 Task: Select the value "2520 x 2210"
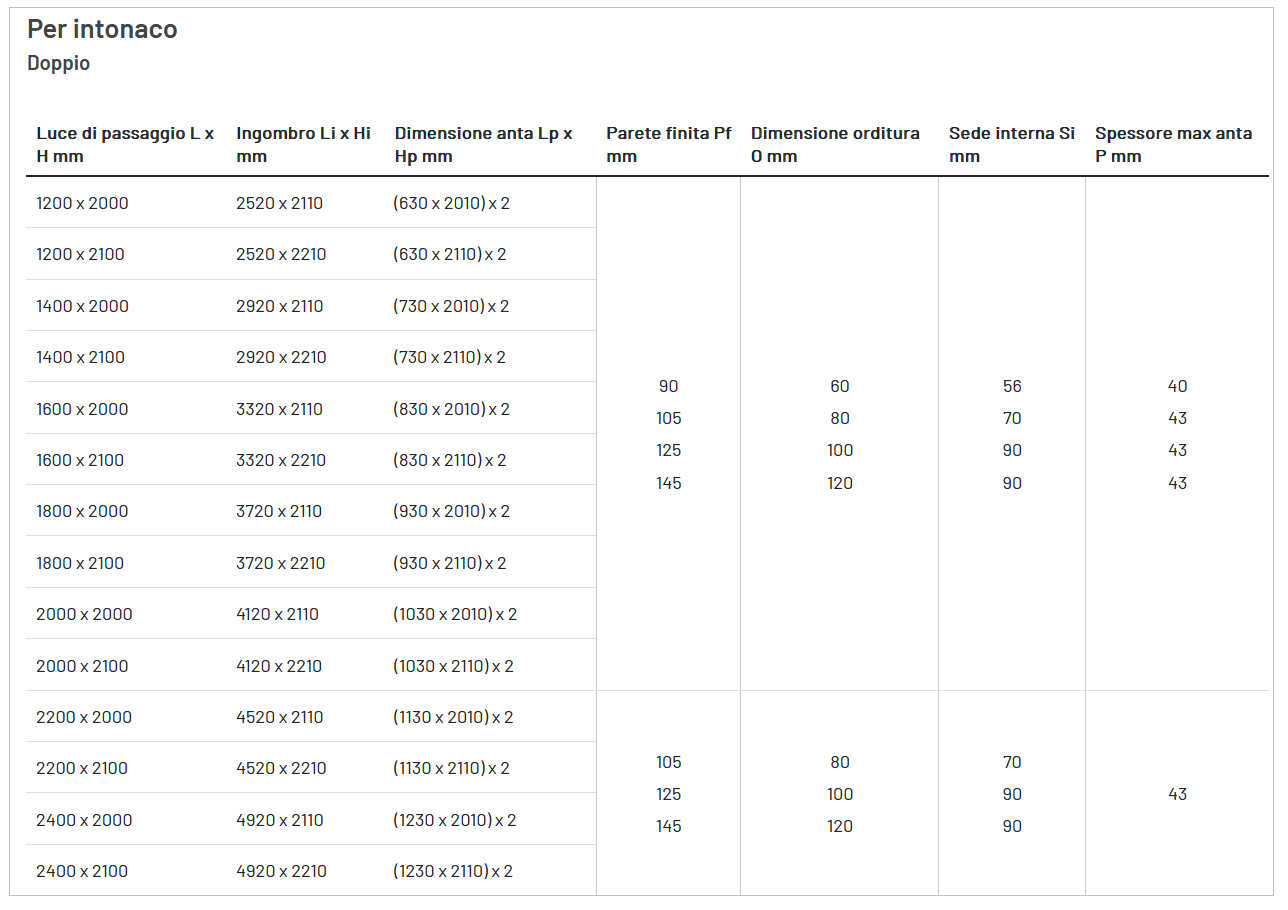282,254
